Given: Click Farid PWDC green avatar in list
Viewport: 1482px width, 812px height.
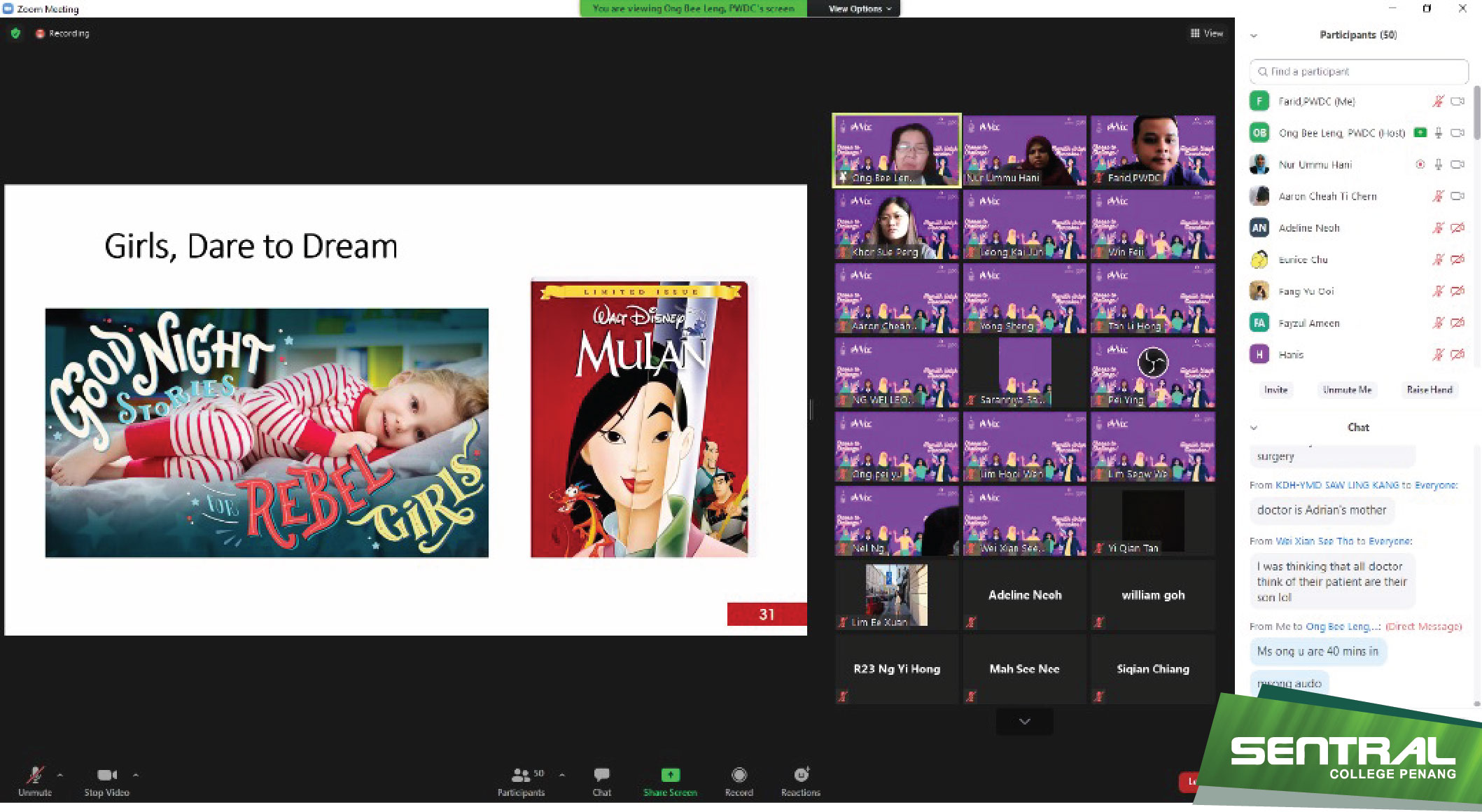Looking at the screenshot, I should pyautogui.click(x=1259, y=101).
